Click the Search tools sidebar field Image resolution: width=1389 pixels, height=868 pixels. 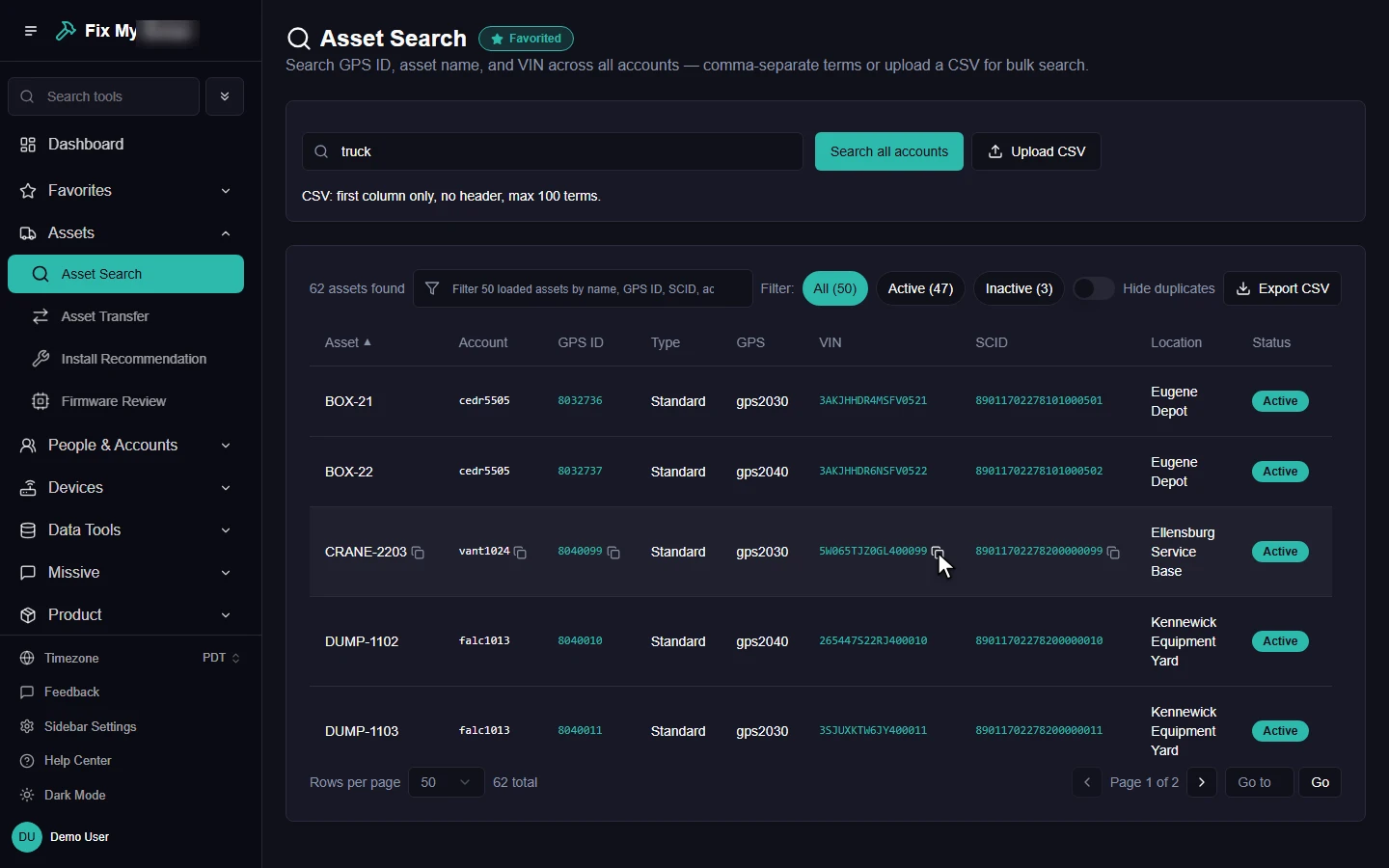coord(104,96)
